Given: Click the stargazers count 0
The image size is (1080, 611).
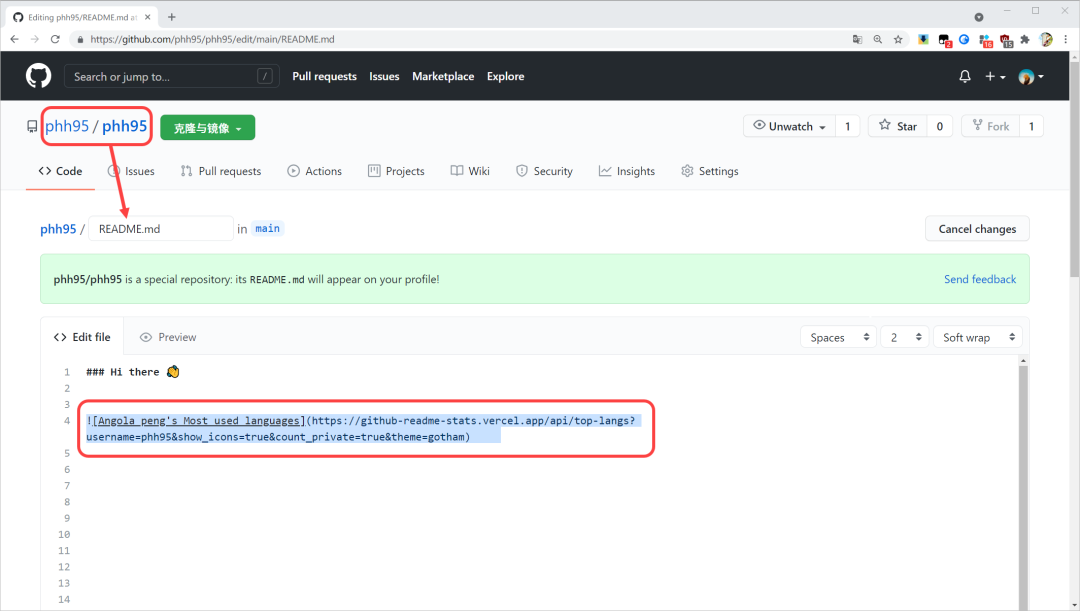Looking at the screenshot, I should [939, 126].
